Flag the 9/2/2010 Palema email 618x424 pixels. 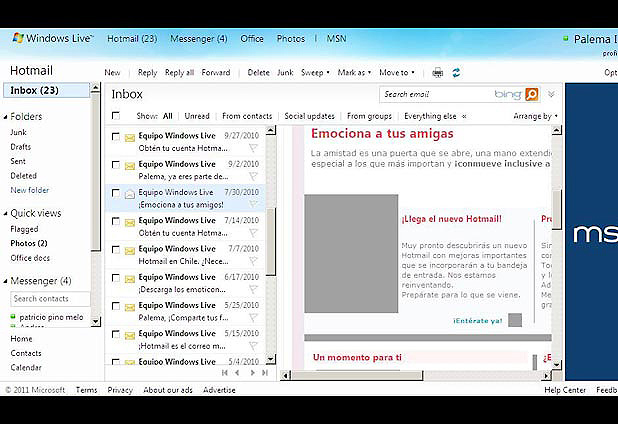(x=253, y=176)
